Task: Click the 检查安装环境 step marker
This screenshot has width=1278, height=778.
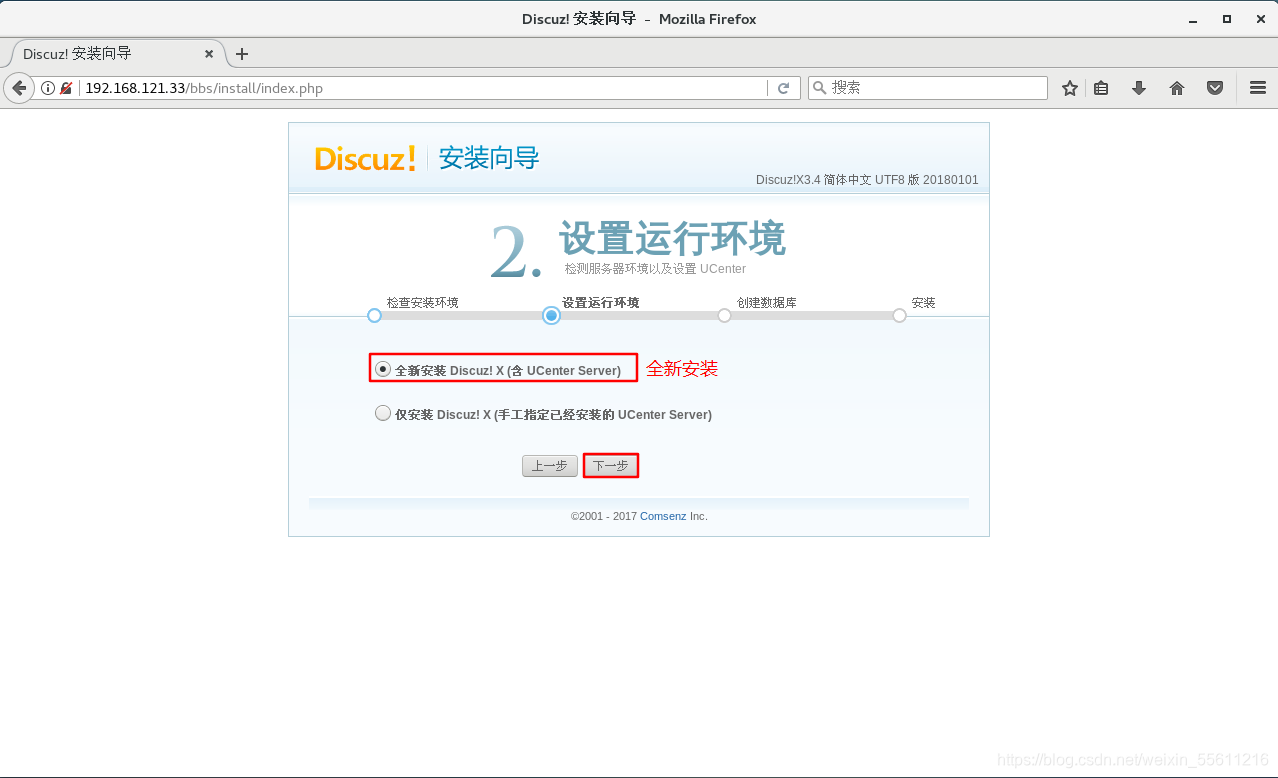Action: pos(374,315)
